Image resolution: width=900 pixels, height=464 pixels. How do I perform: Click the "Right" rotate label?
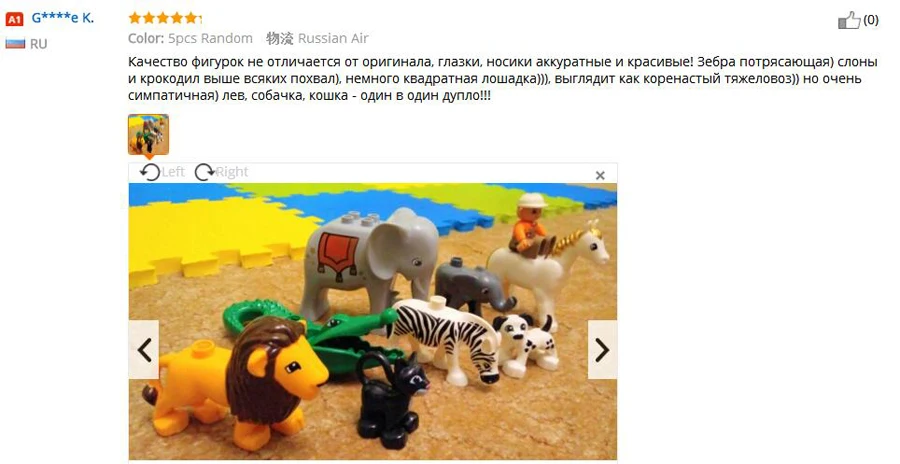coord(232,172)
